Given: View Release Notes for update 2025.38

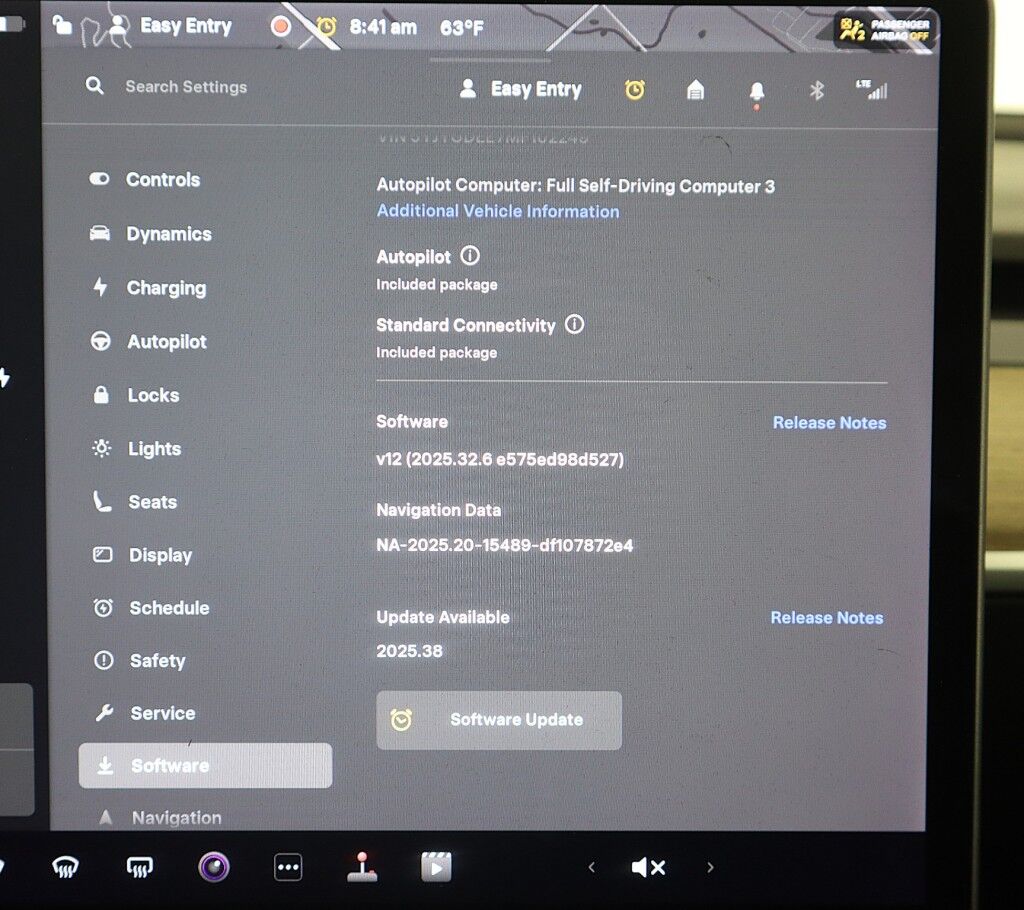Looking at the screenshot, I should tap(826, 617).
